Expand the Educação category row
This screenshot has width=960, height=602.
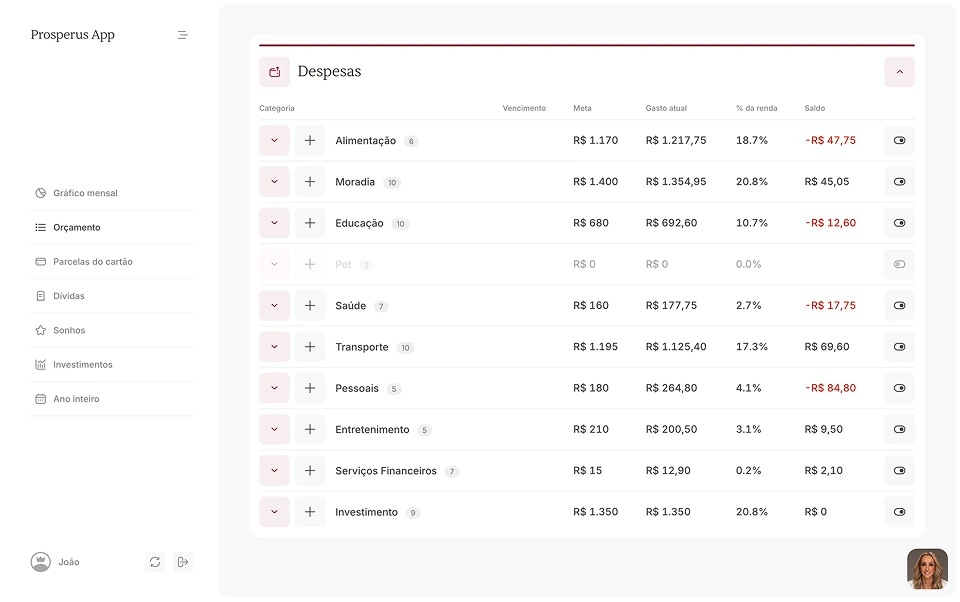coord(274,223)
